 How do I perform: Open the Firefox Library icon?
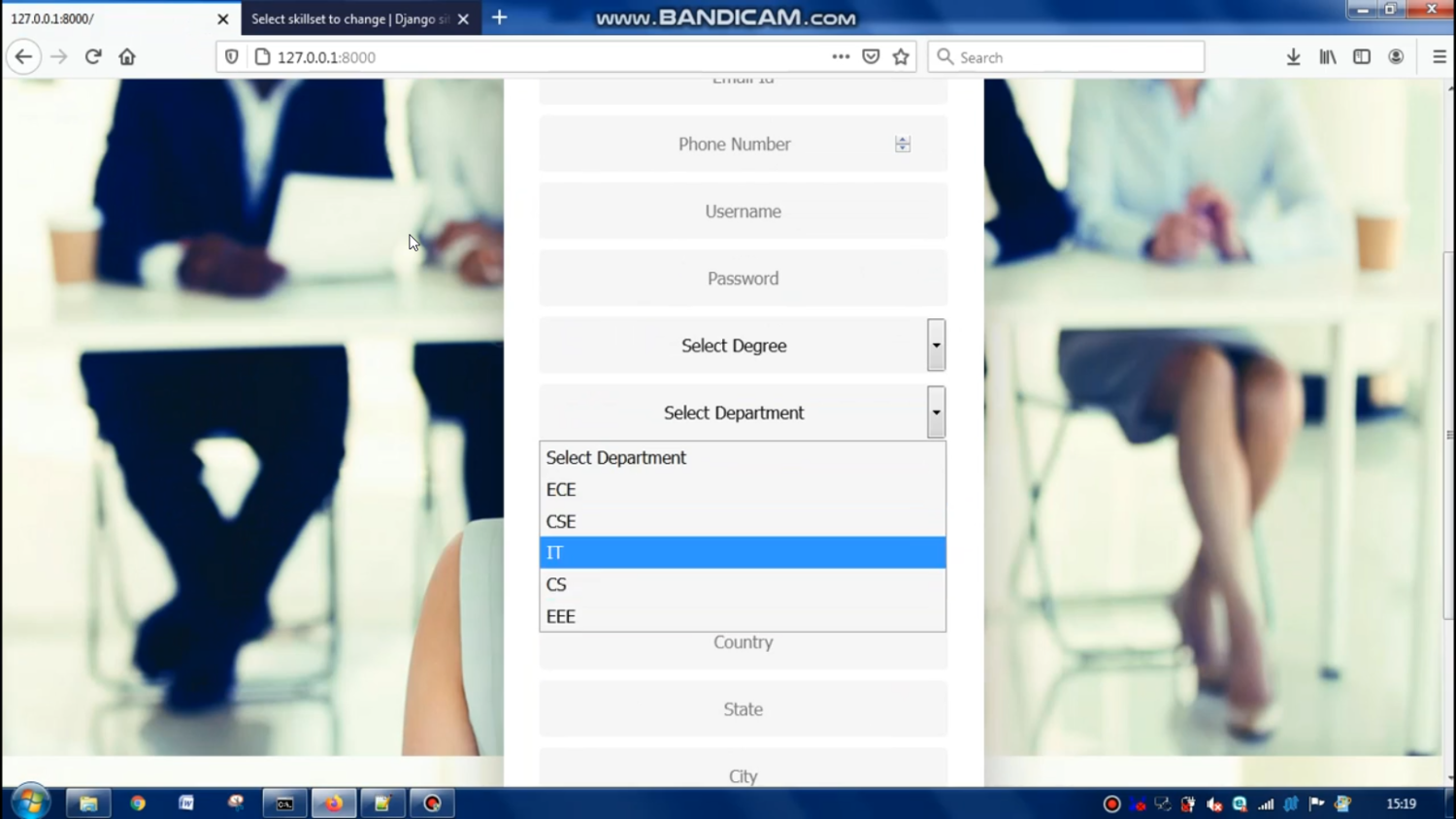(1328, 57)
